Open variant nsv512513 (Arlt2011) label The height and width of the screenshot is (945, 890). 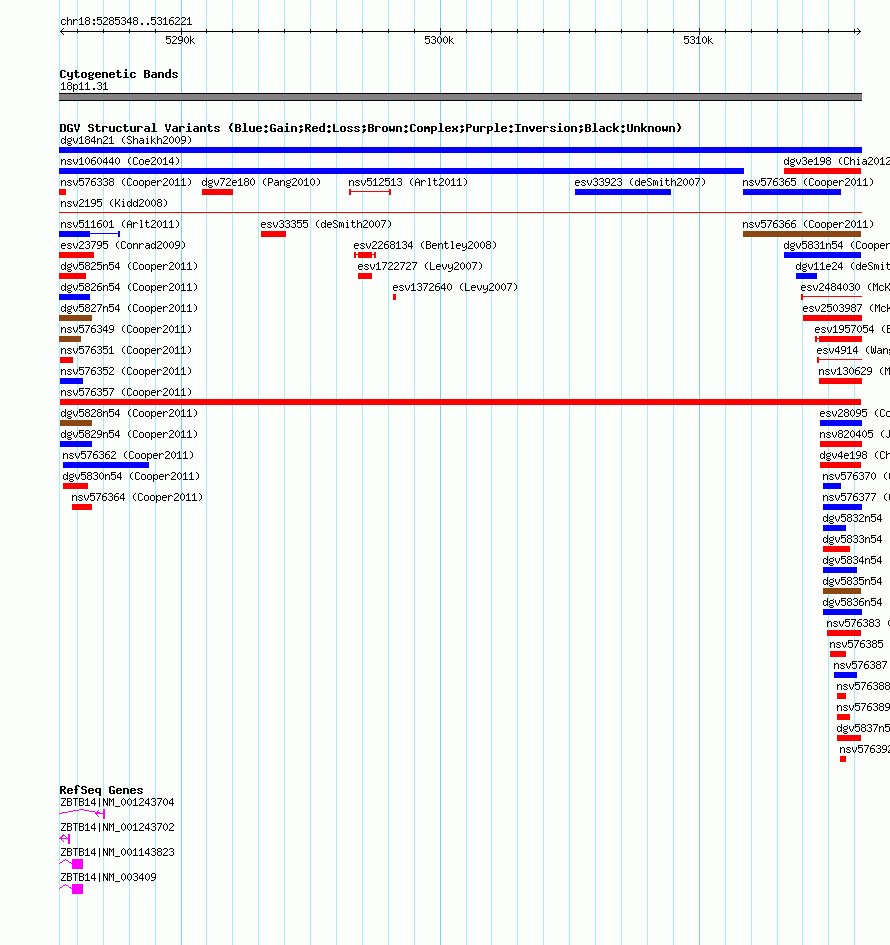point(408,183)
